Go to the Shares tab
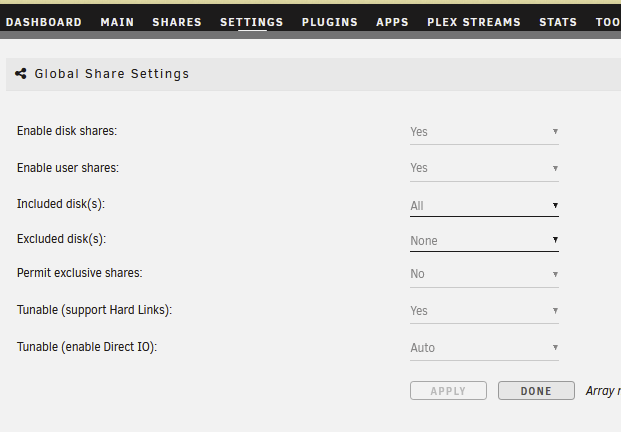 click(177, 22)
